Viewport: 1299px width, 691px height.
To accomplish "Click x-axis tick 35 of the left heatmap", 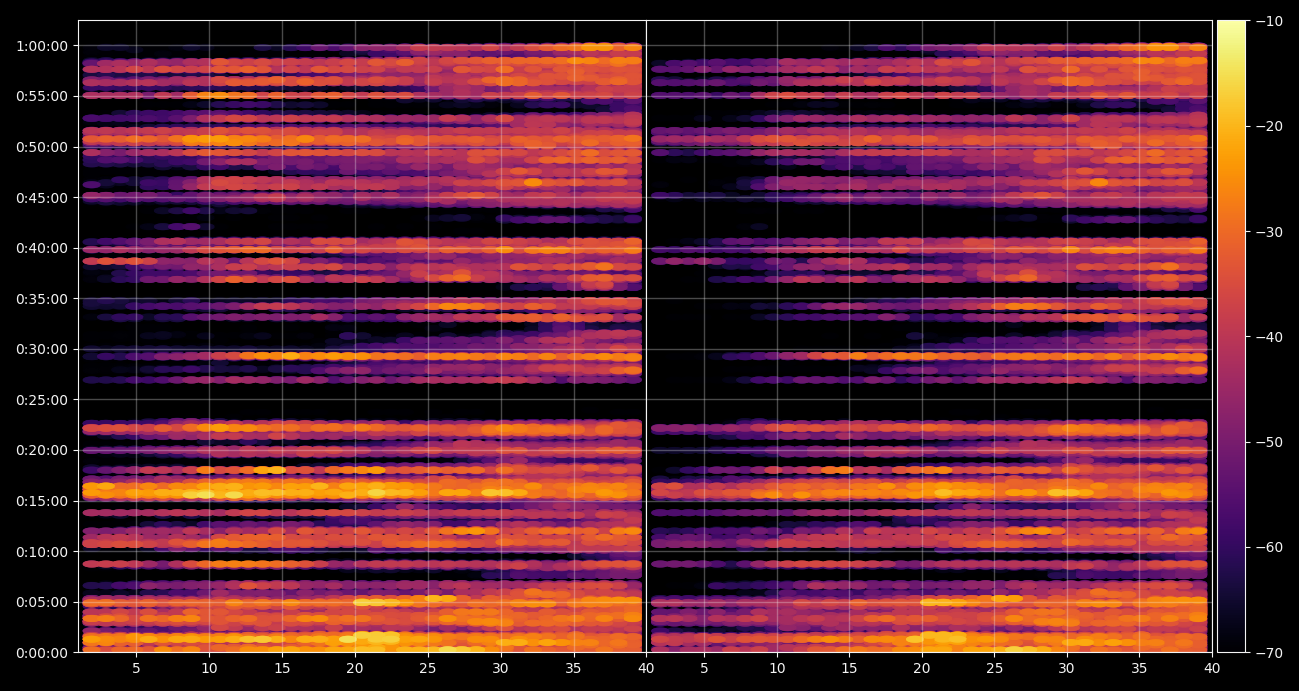I will pyautogui.click(x=573, y=669).
